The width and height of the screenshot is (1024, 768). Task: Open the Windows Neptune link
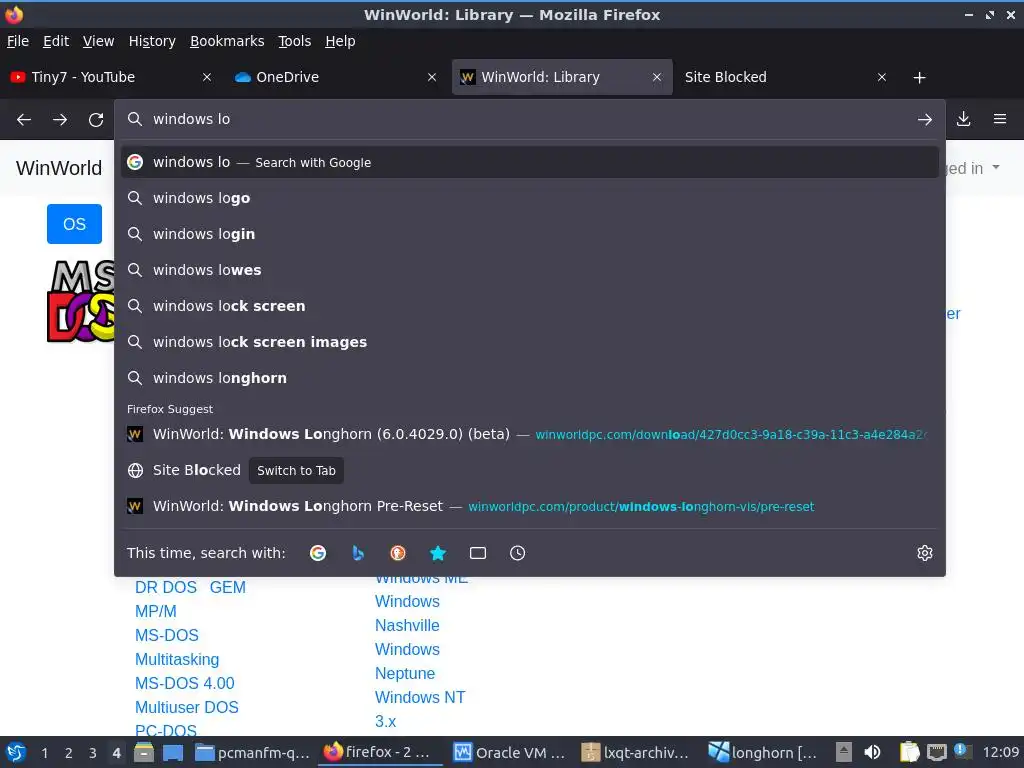tap(407, 661)
